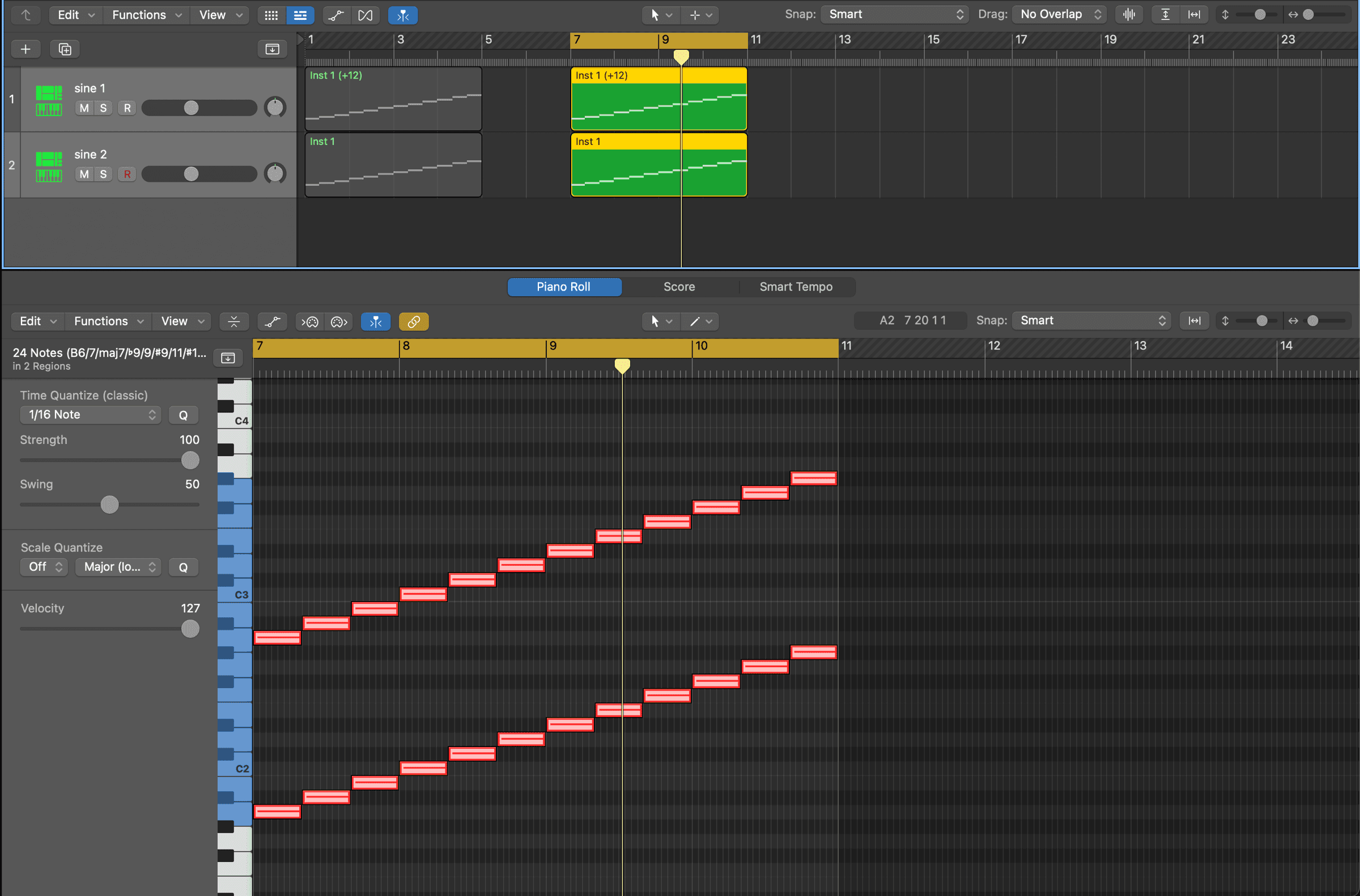Viewport: 1360px width, 896px height.
Task: Open the Piano Roll View menu
Action: click(x=182, y=321)
